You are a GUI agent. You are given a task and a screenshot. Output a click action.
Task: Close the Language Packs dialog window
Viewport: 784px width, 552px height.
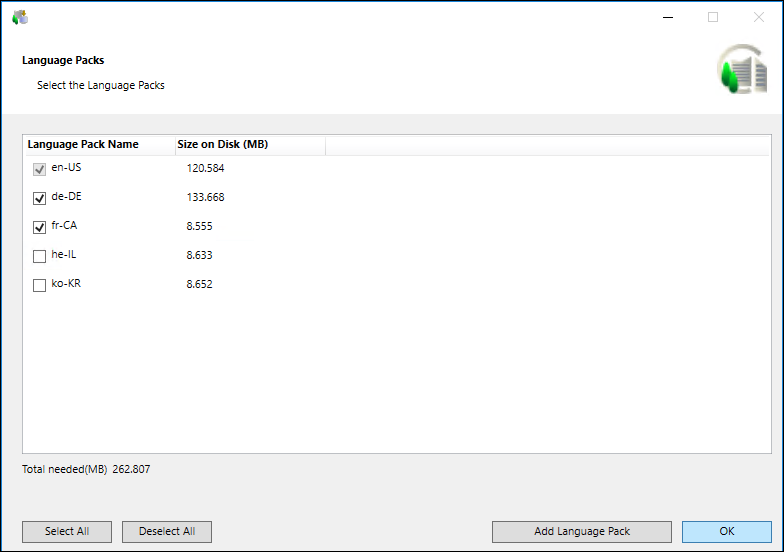[758, 17]
